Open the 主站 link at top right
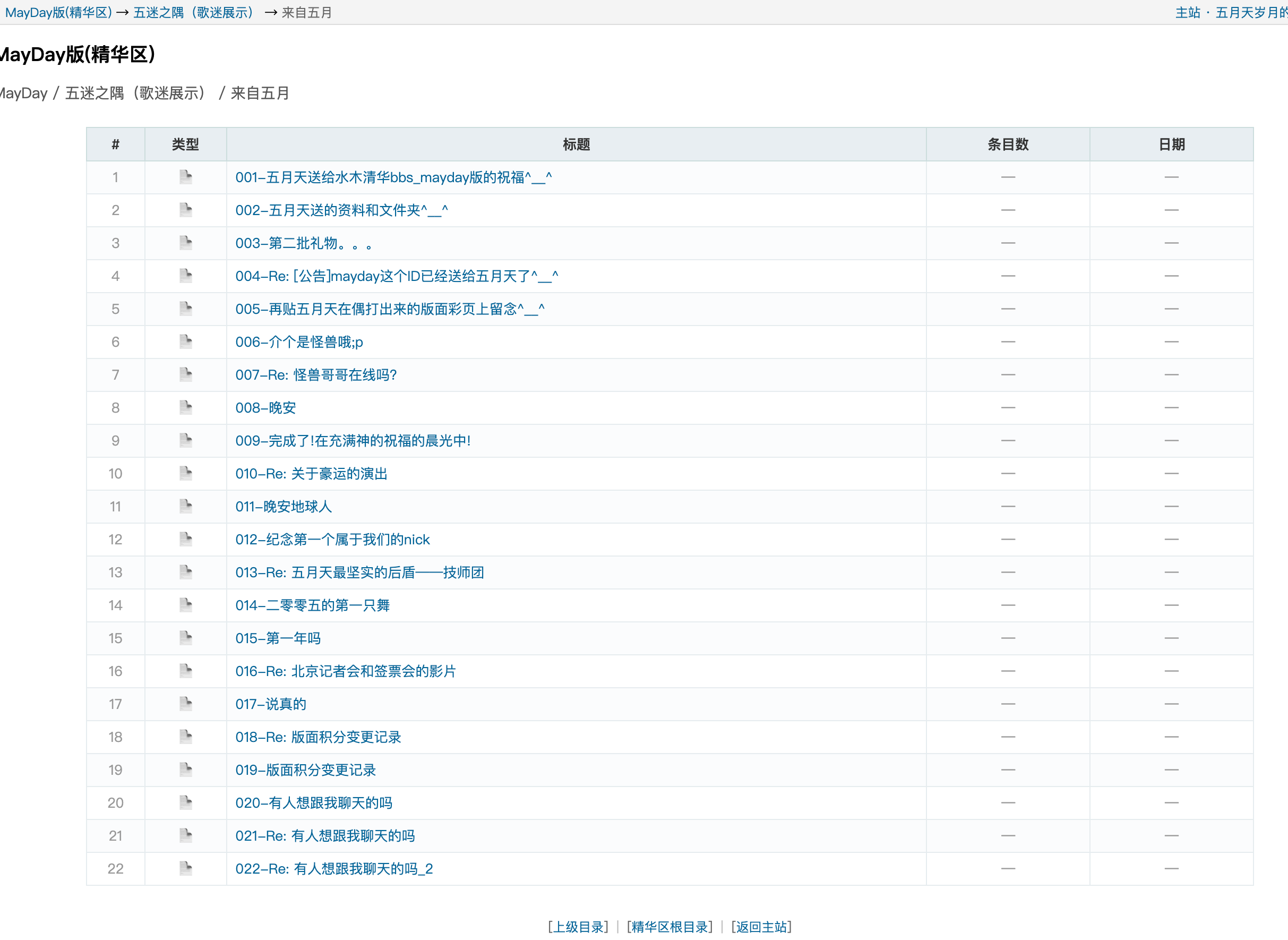 pyautogui.click(x=1188, y=13)
